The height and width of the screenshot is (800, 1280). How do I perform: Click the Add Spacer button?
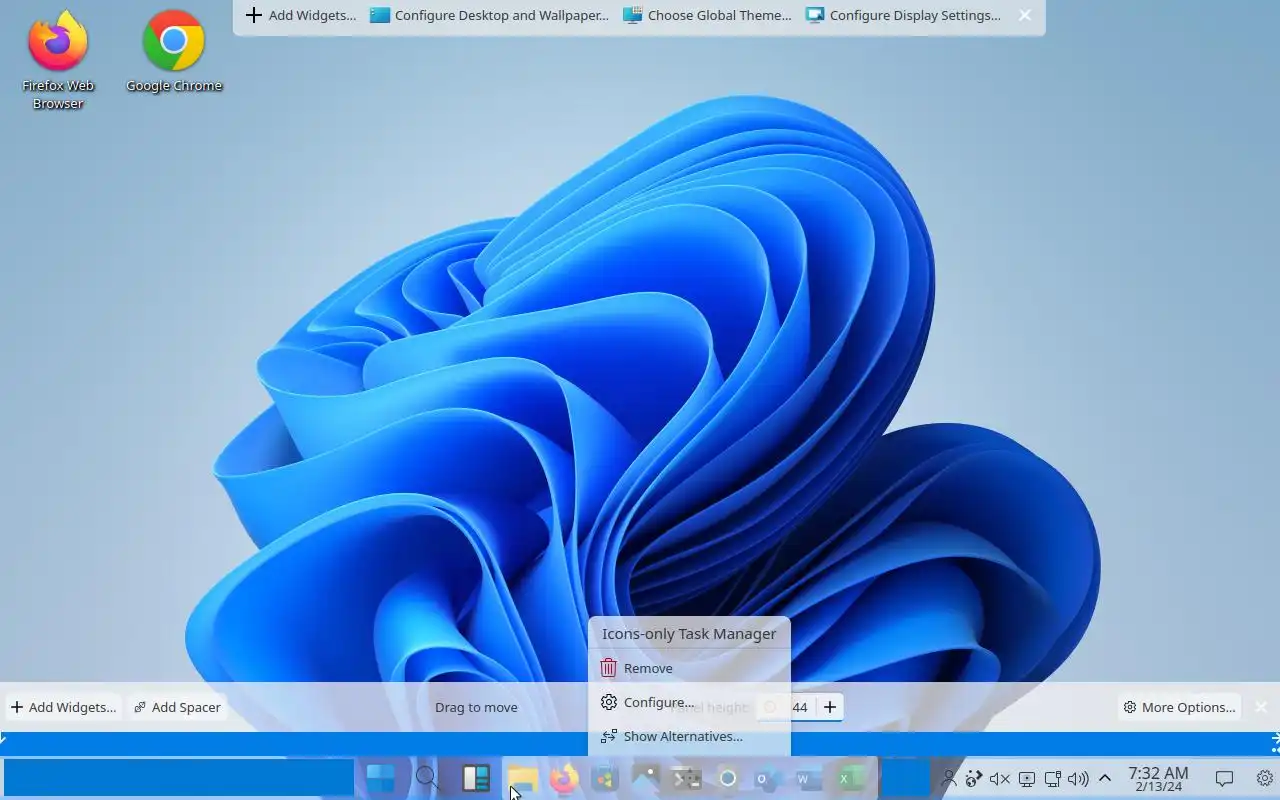pos(176,707)
